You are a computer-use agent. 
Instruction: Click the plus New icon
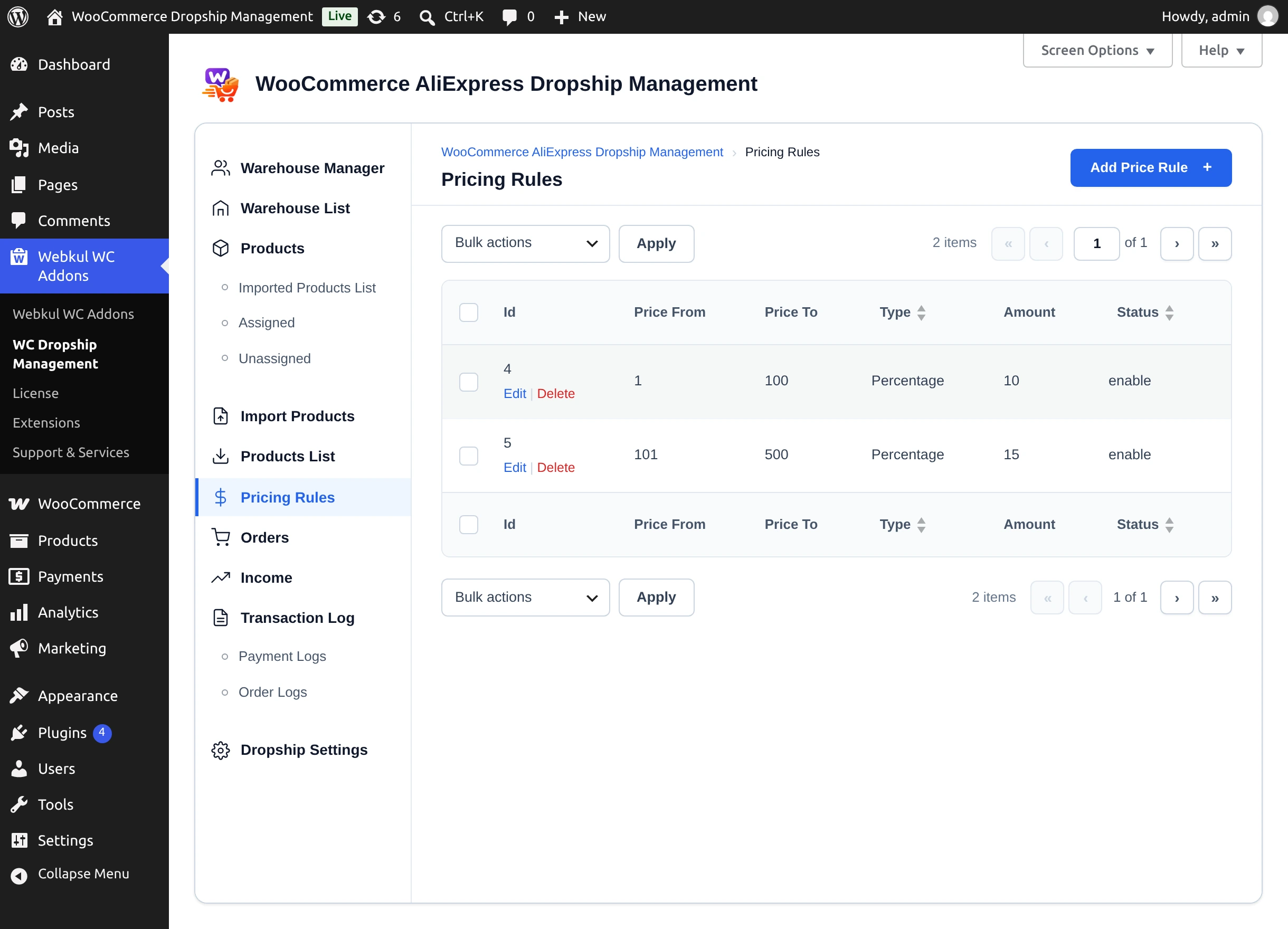pos(561,17)
